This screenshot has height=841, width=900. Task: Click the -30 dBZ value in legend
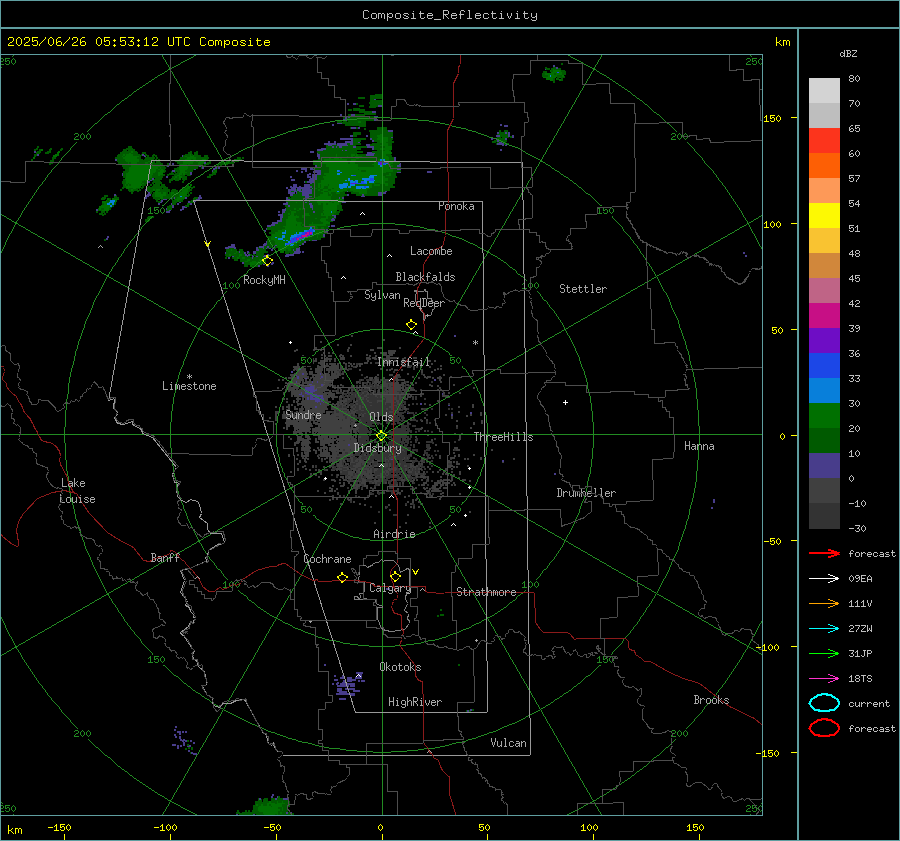[x=857, y=529]
